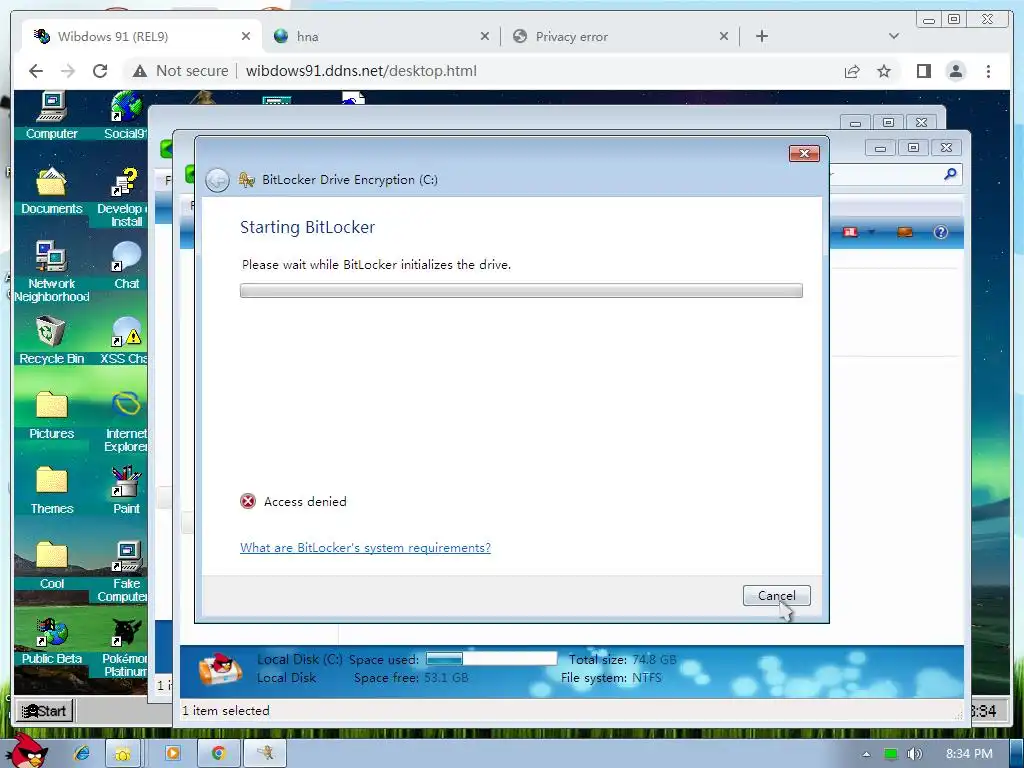Reload the current page
This screenshot has width=1024, height=768.
(x=100, y=71)
